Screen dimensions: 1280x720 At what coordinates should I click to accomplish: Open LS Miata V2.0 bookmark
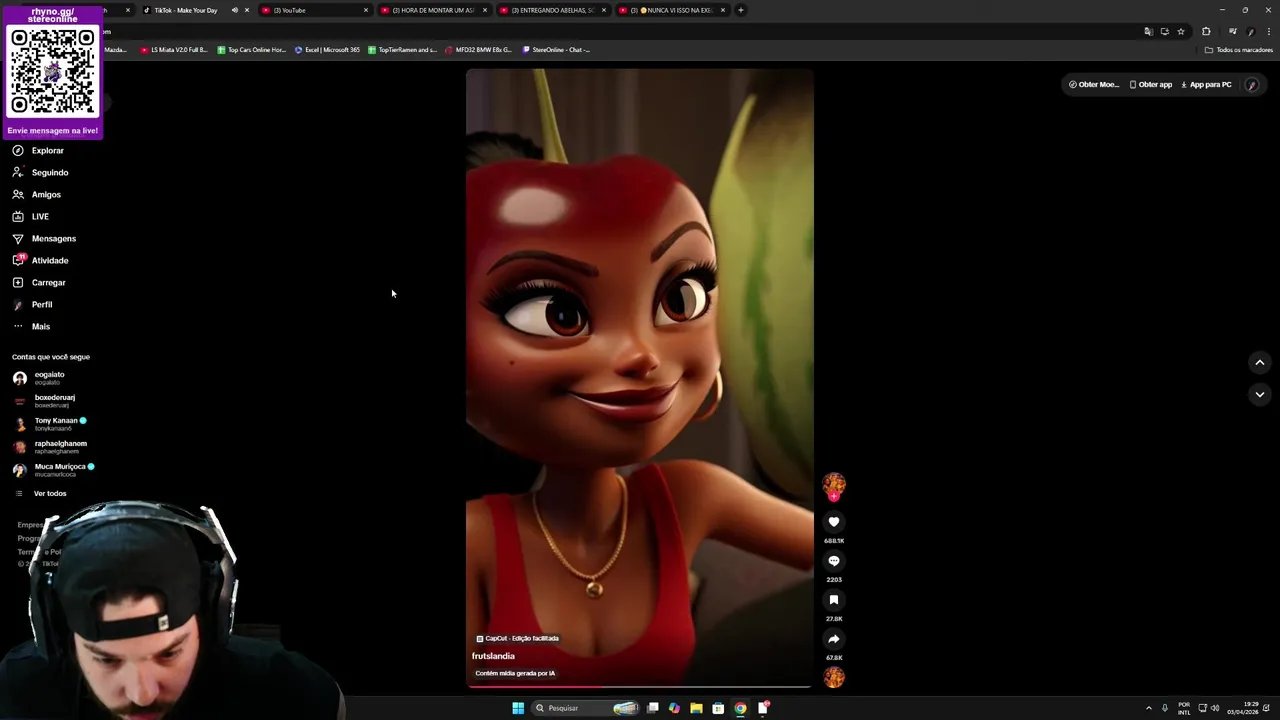coord(174,49)
